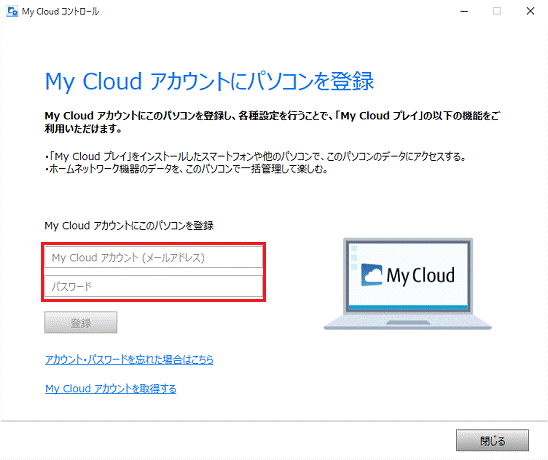Click the disabled maximize button
Screen dimensions: 548x460
coord(497,12)
